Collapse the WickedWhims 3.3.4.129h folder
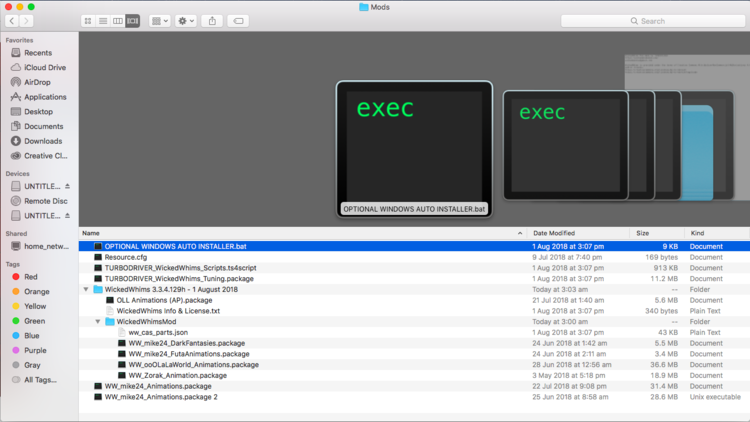The image size is (750, 422). pos(86,289)
